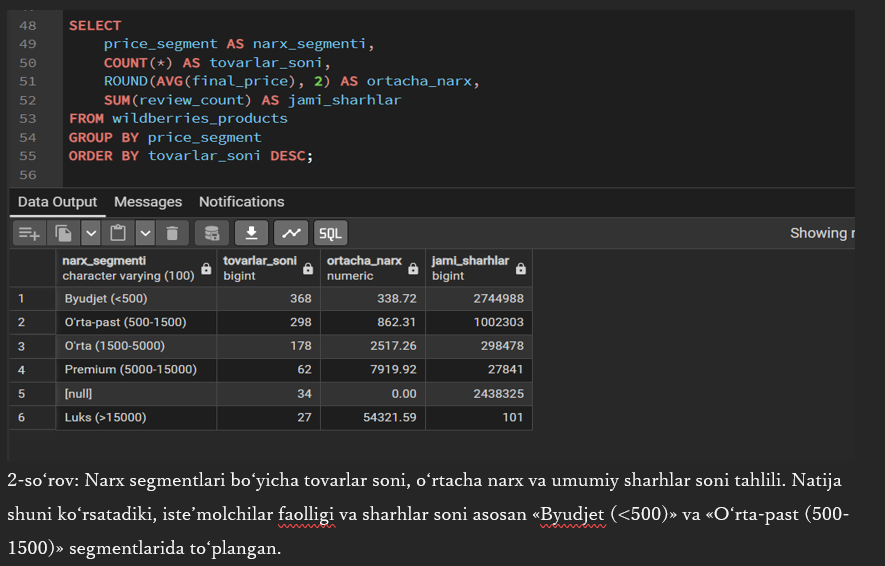Select result row number 1
This screenshot has width=885, height=566.
[33, 299]
